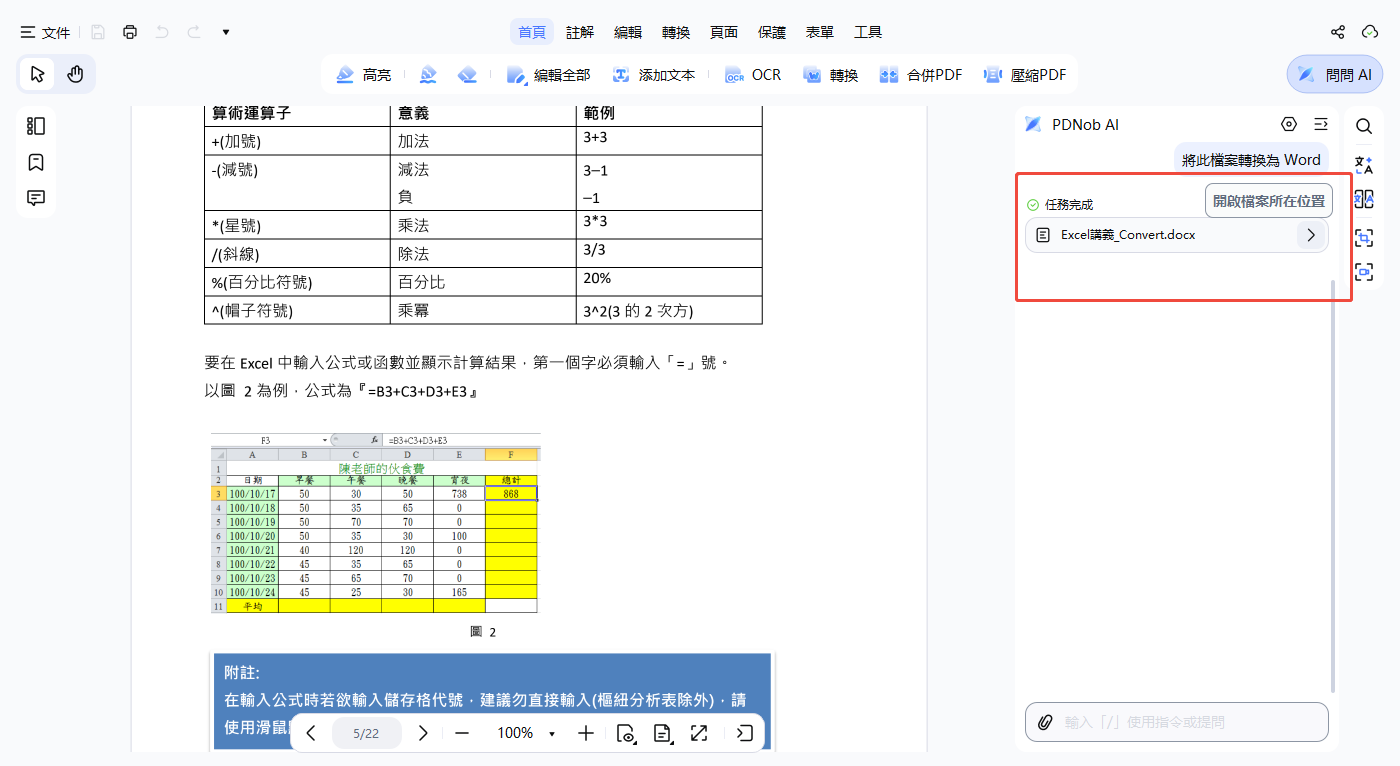1400x766 pixels.
Task: Open the bookmarks panel in left sidebar
Action: [36, 162]
